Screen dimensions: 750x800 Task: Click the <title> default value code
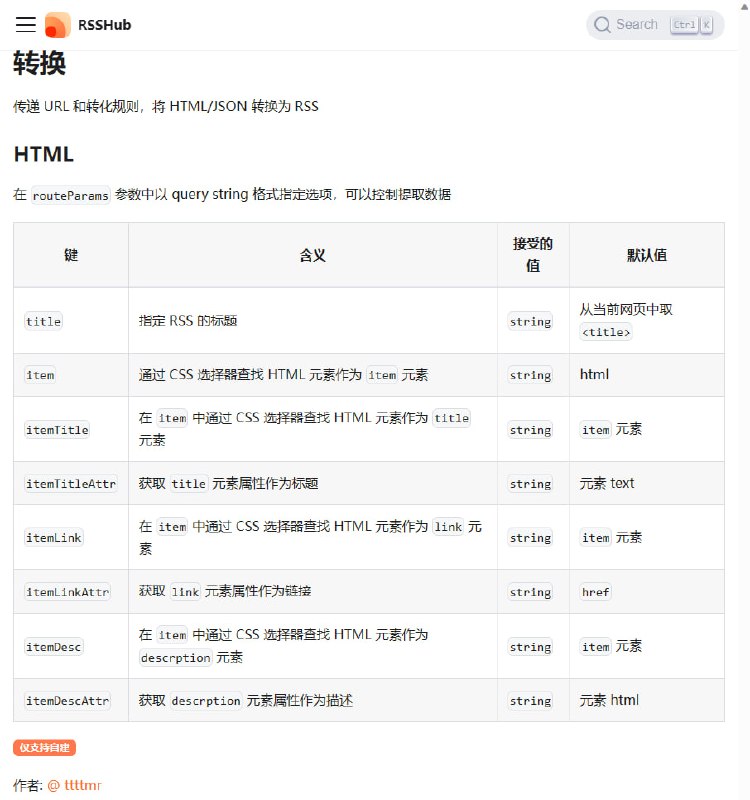click(606, 332)
